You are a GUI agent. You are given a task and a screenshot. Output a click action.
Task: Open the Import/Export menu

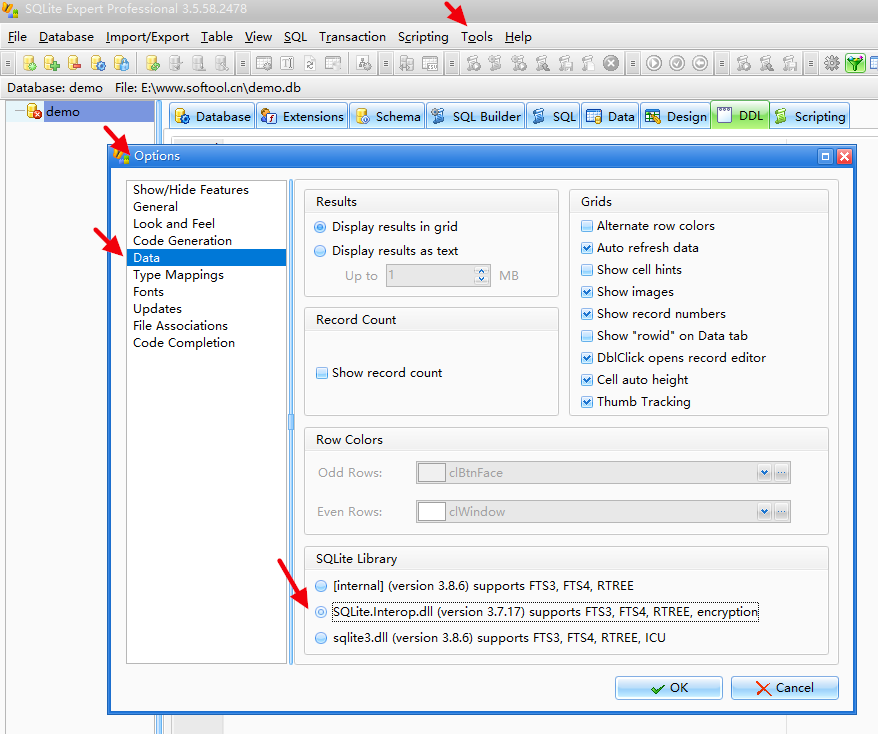147,37
